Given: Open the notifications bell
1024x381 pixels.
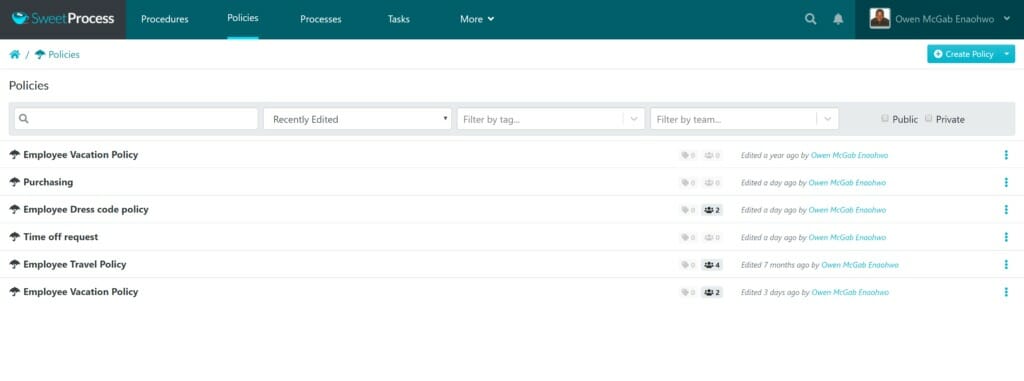Looking at the screenshot, I should (838, 19).
